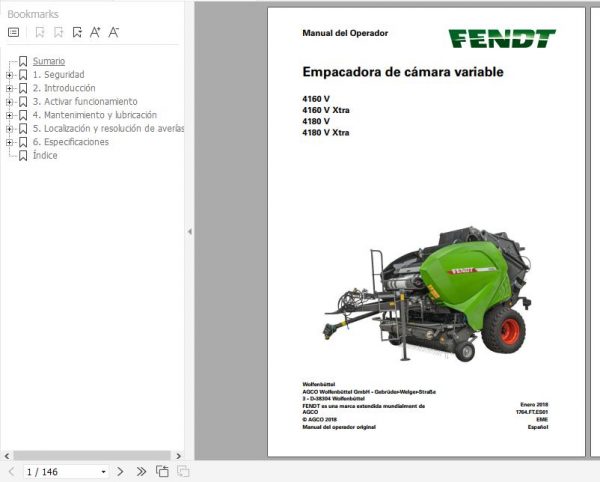Viewport: 600px width, 482px height.
Task: Click the add new bookmark icon
Action: pos(77,33)
